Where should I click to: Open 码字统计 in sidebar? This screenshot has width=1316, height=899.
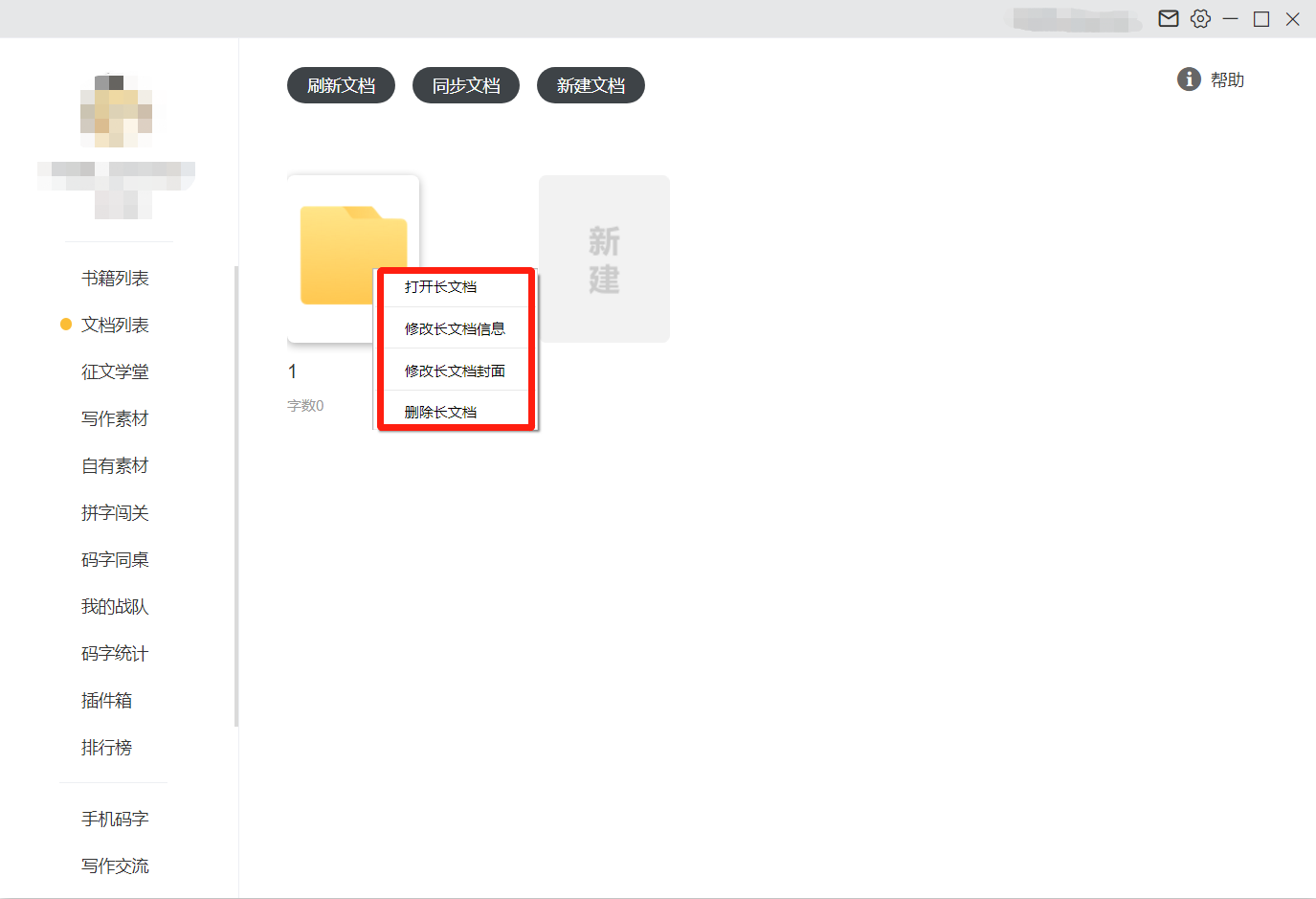tap(115, 654)
